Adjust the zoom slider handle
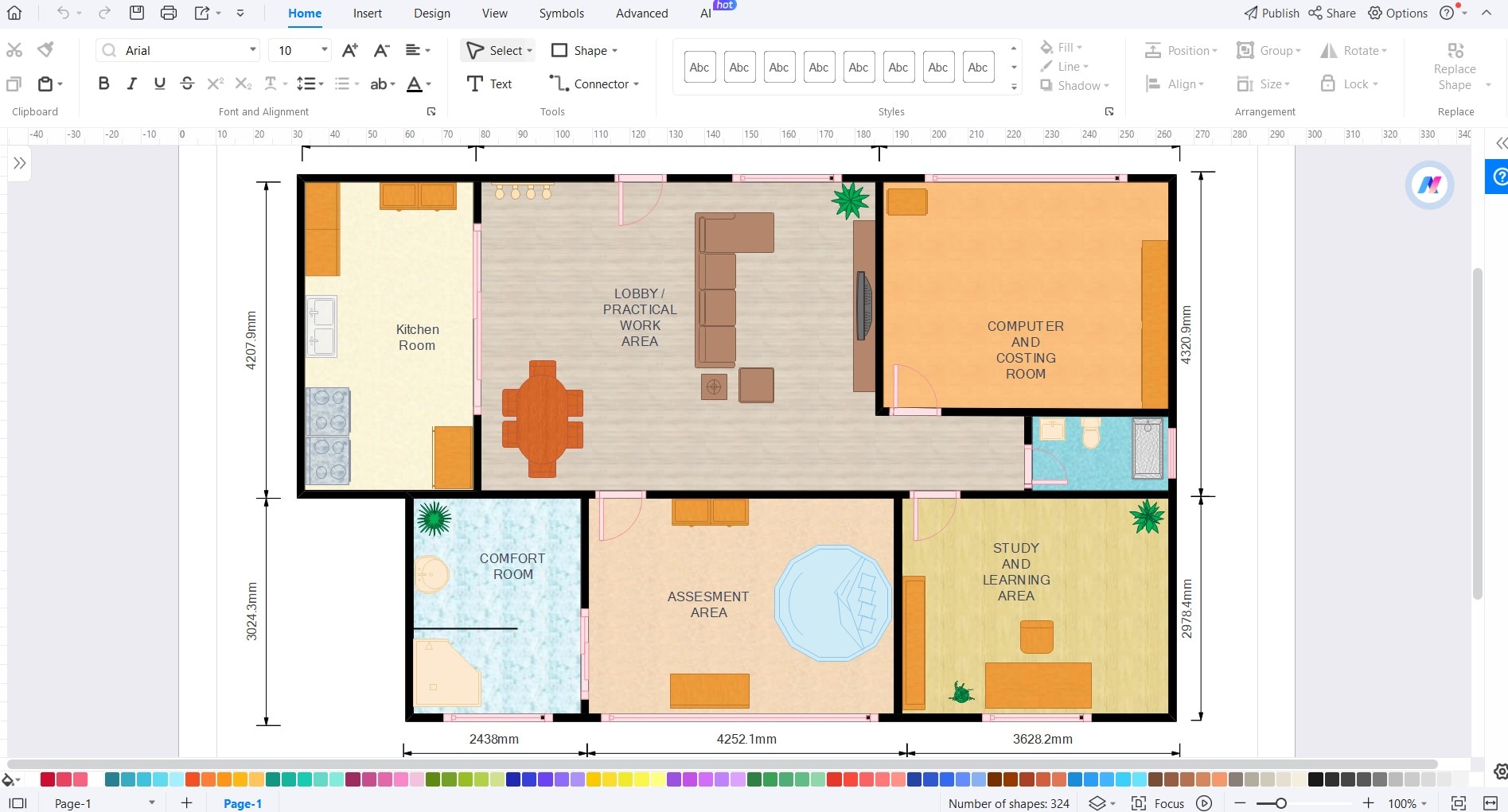Screen dimensions: 1508x812 pyautogui.click(x=1280, y=803)
